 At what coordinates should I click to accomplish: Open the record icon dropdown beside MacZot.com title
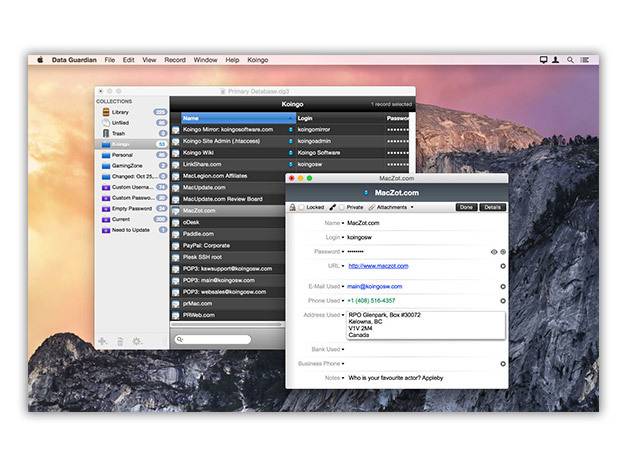click(365, 192)
